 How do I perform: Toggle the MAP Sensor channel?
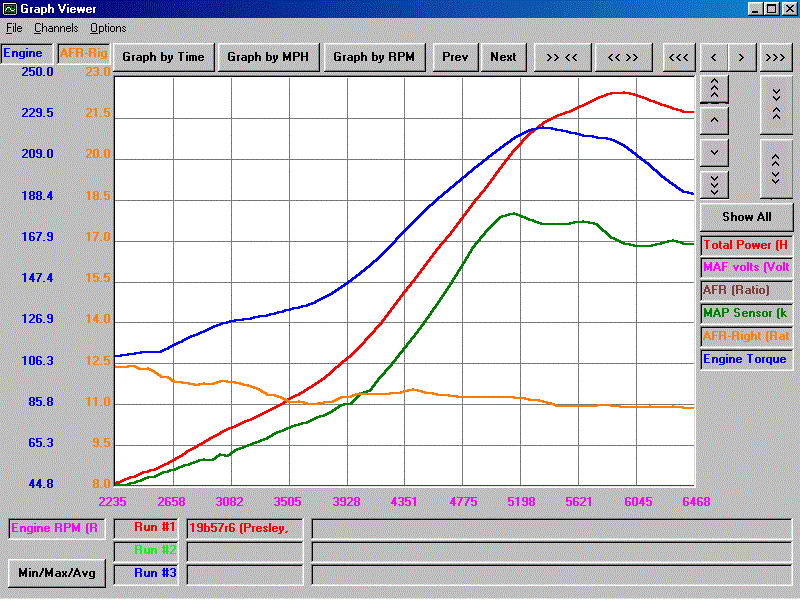(746, 313)
